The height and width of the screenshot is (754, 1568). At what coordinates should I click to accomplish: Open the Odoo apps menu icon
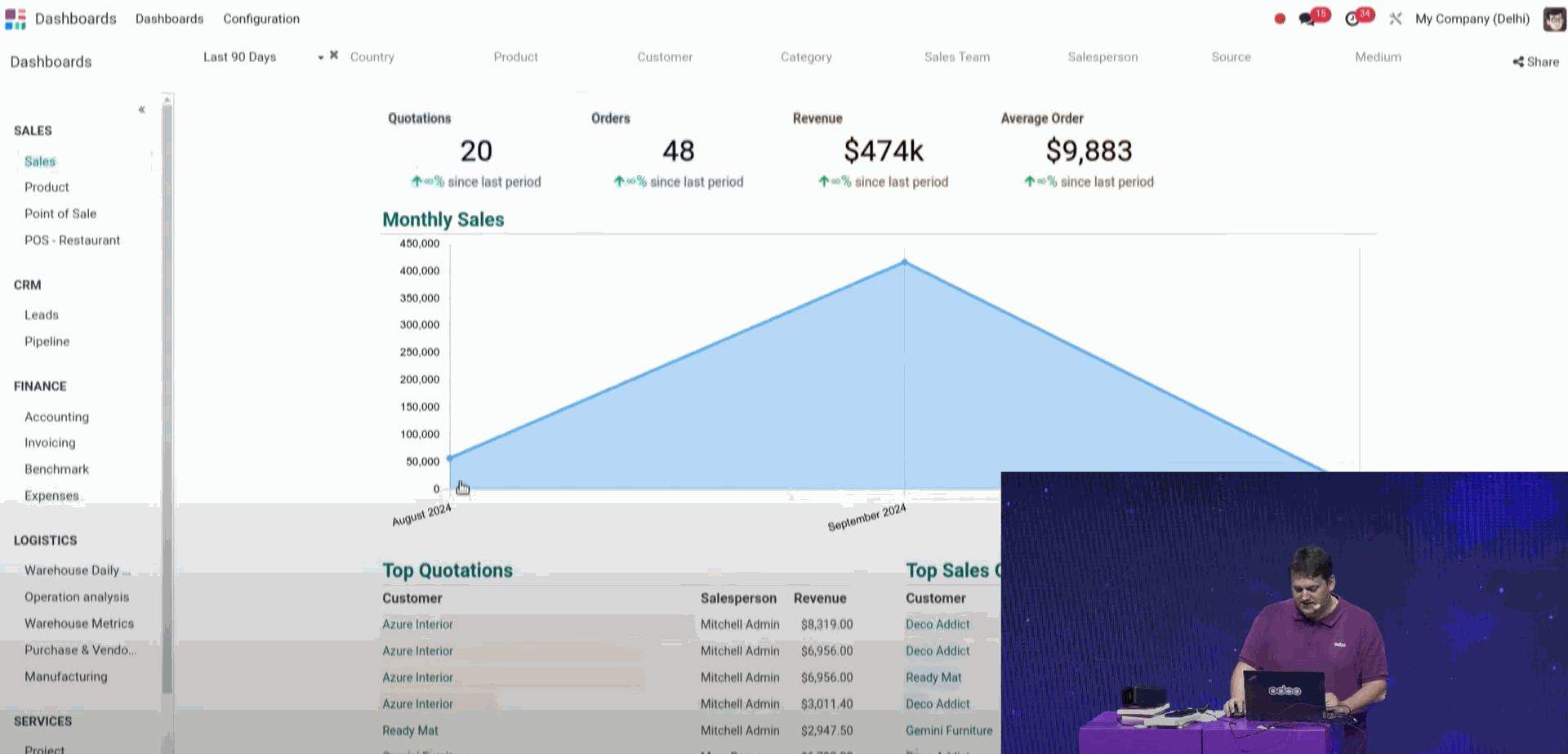point(16,19)
